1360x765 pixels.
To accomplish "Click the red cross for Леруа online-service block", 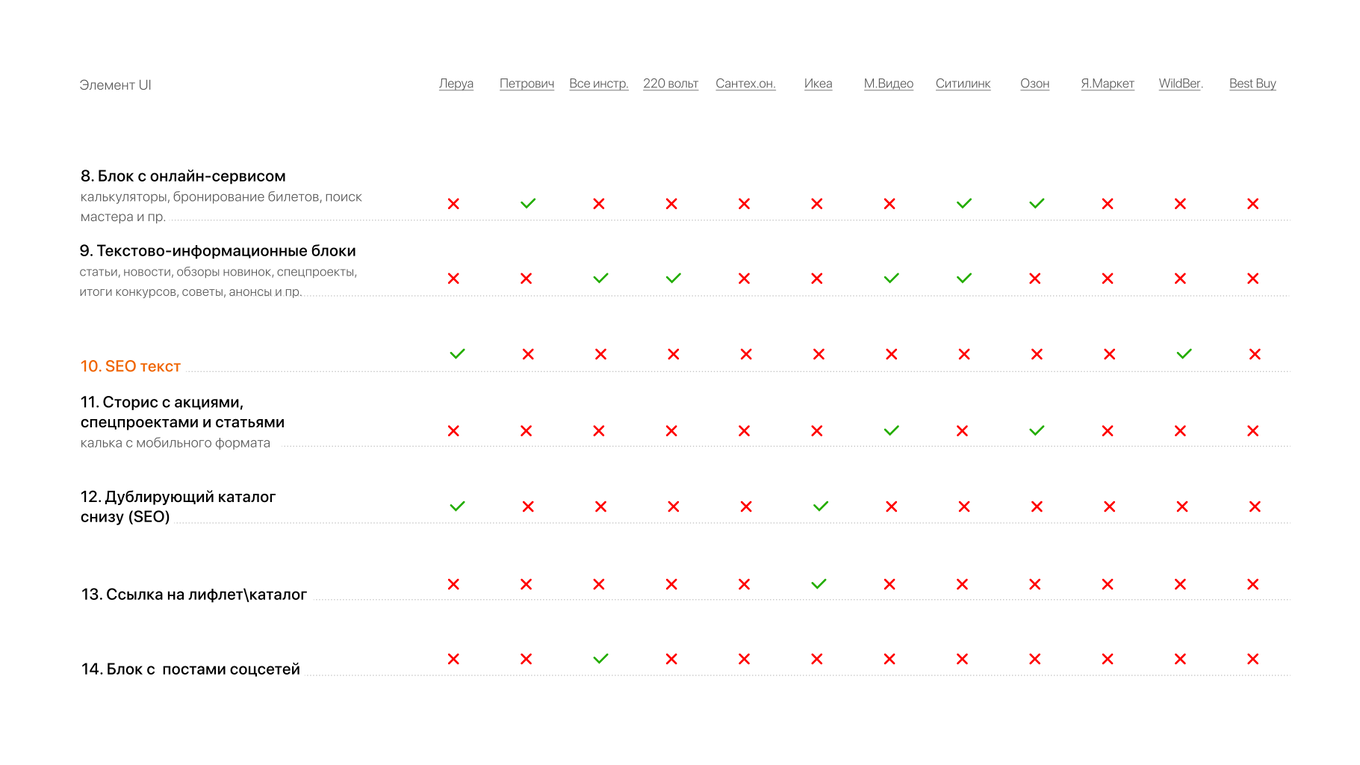I will coord(454,204).
